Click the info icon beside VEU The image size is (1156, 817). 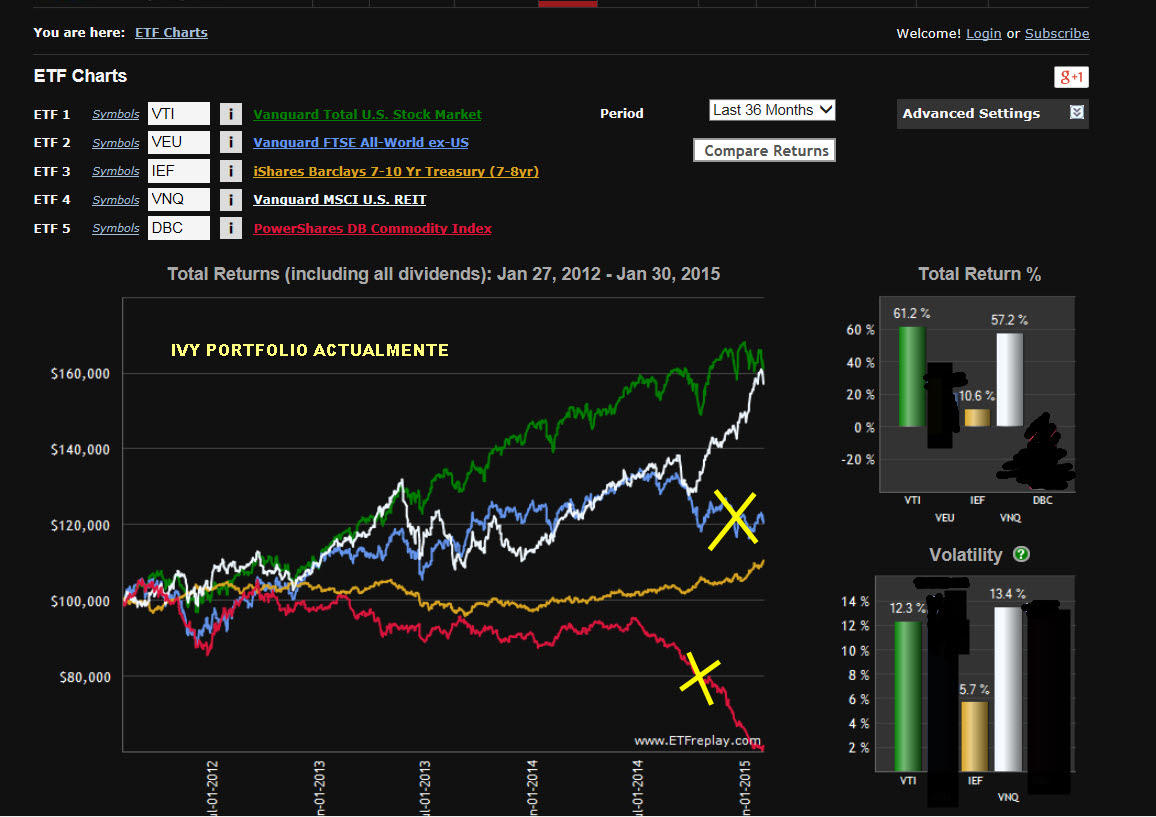pyautogui.click(x=230, y=142)
